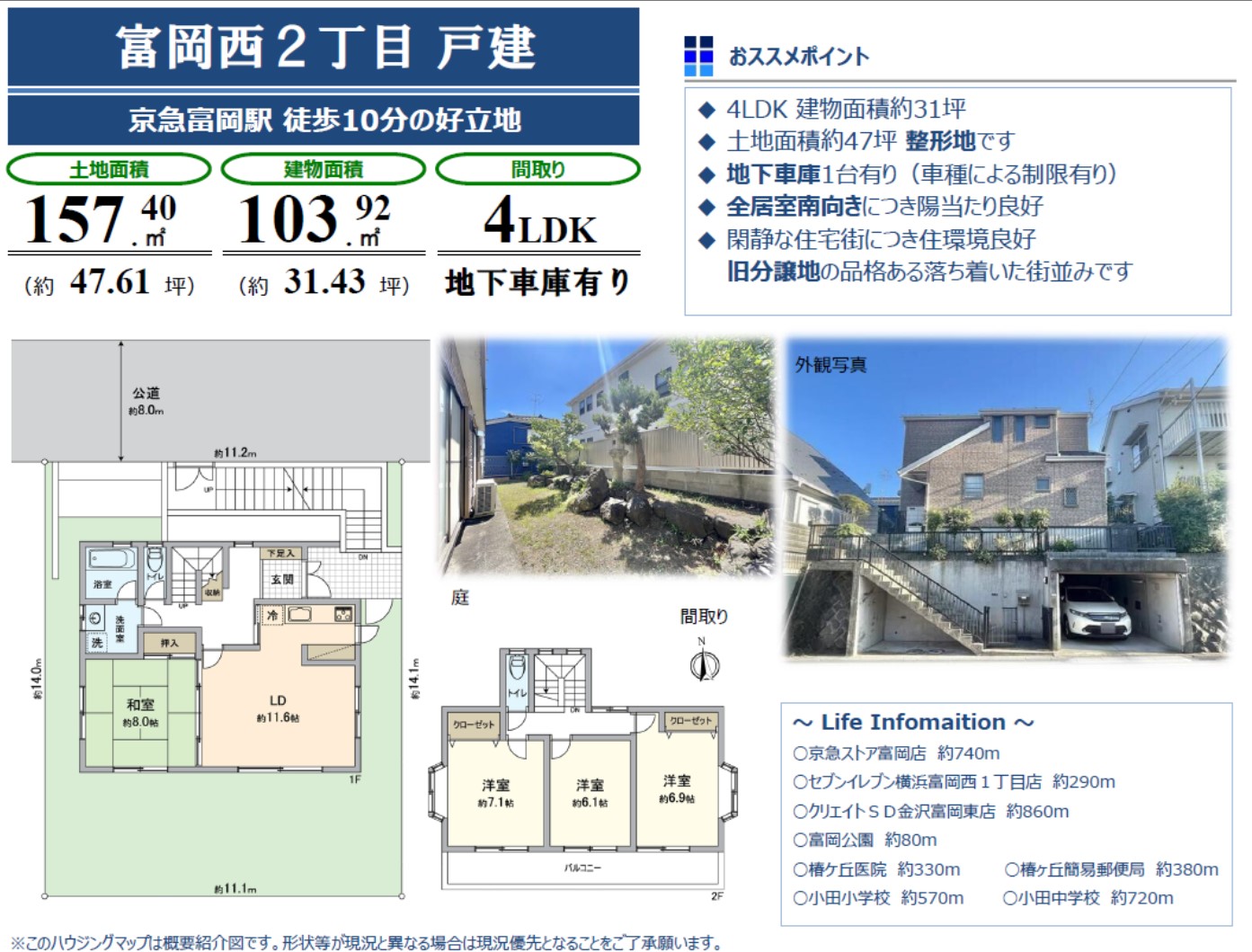The height and width of the screenshot is (952, 1252).
Task: Click the 冷 refrigerator symbol in the kitchen
Action: coord(271,616)
